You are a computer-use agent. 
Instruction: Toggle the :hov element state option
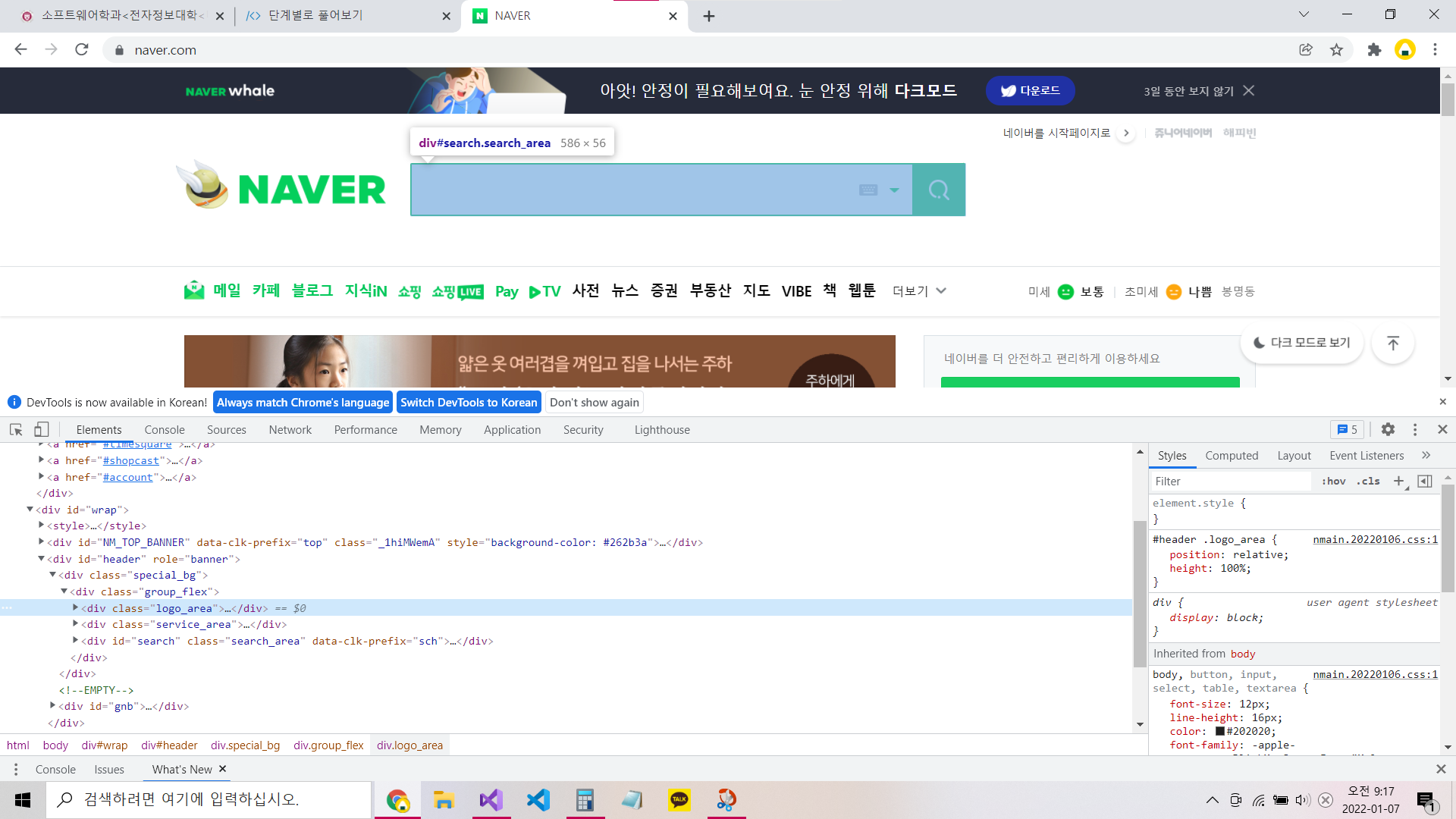point(1333,481)
